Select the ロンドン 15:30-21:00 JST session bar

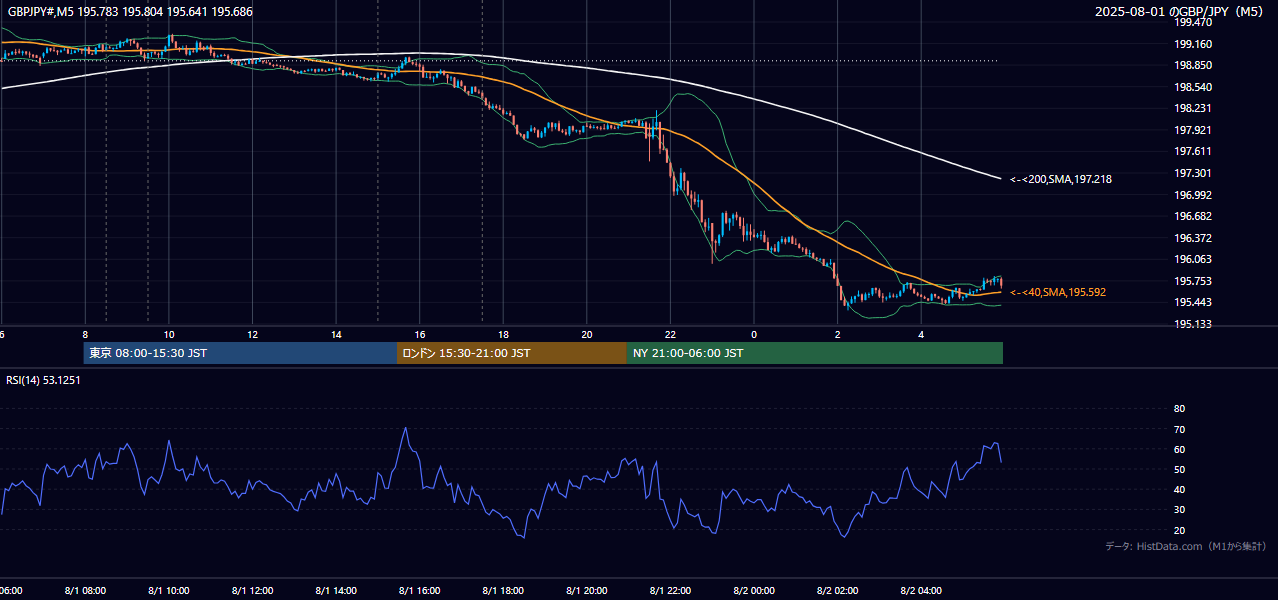coord(512,353)
